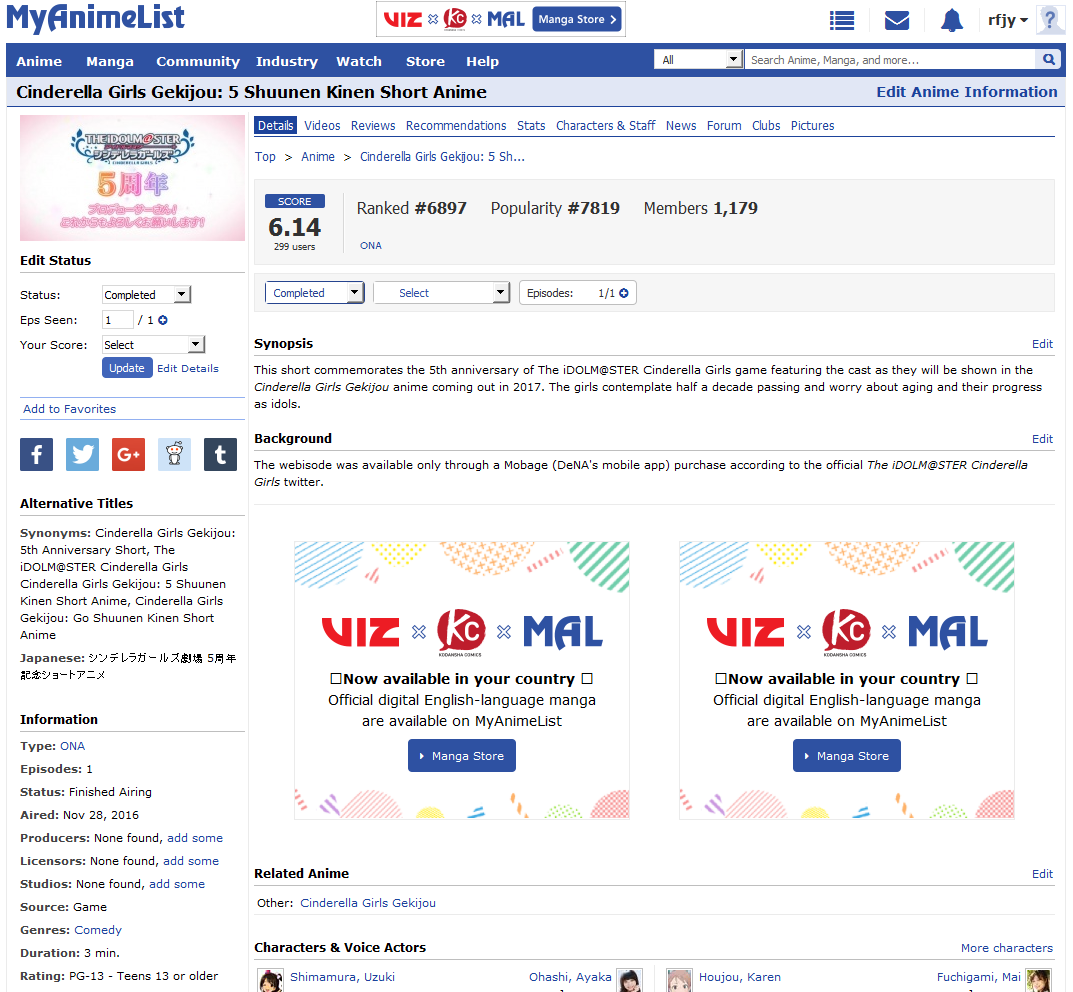
Task: Increment Eps Seen with the plus icon
Action: pos(163,319)
